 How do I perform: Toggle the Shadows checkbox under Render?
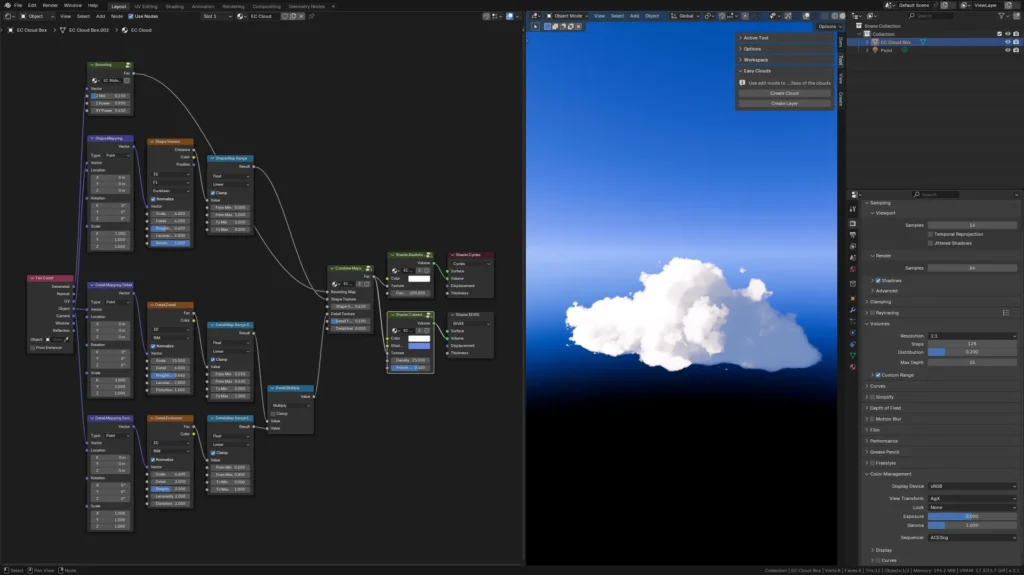(878, 280)
